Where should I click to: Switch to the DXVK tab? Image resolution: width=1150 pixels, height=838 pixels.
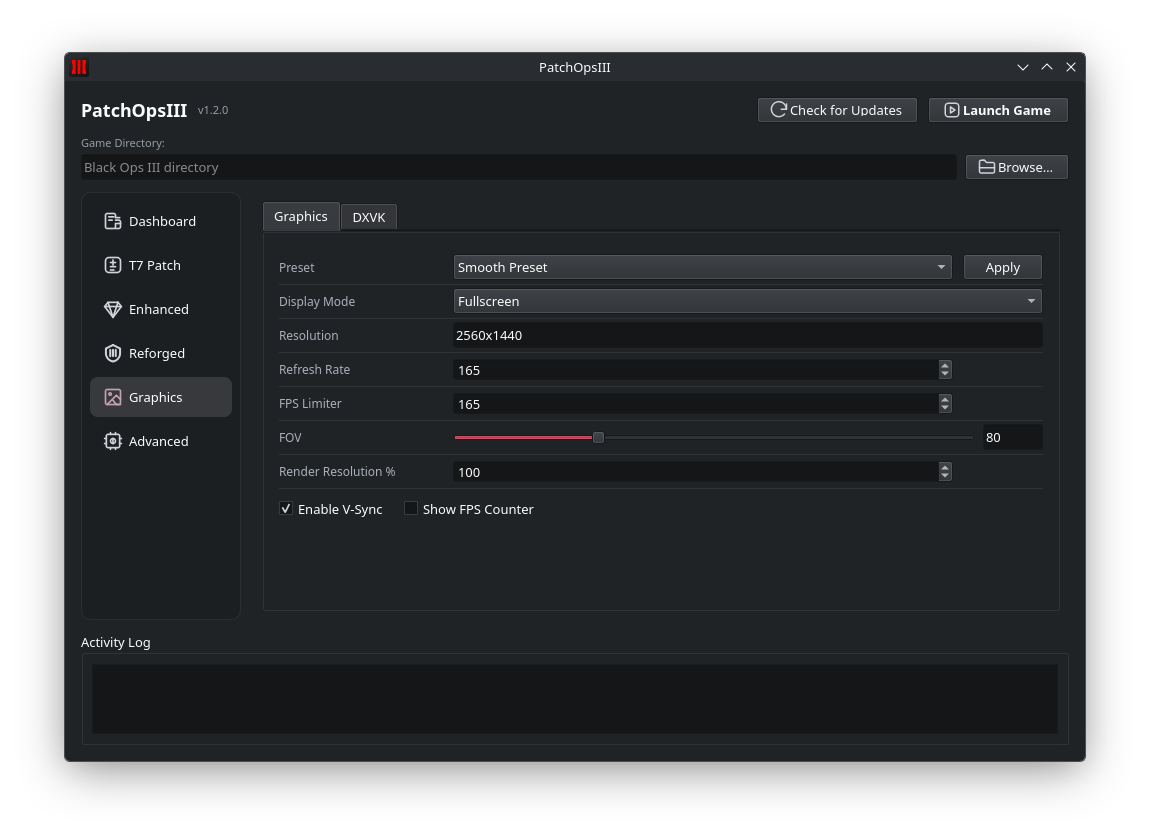pyautogui.click(x=369, y=217)
